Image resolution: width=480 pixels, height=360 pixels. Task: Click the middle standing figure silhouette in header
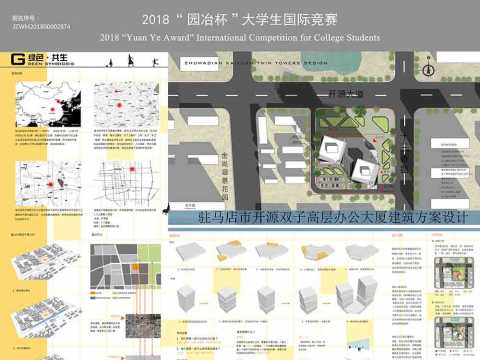pyautogui.click(x=130, y=61)
